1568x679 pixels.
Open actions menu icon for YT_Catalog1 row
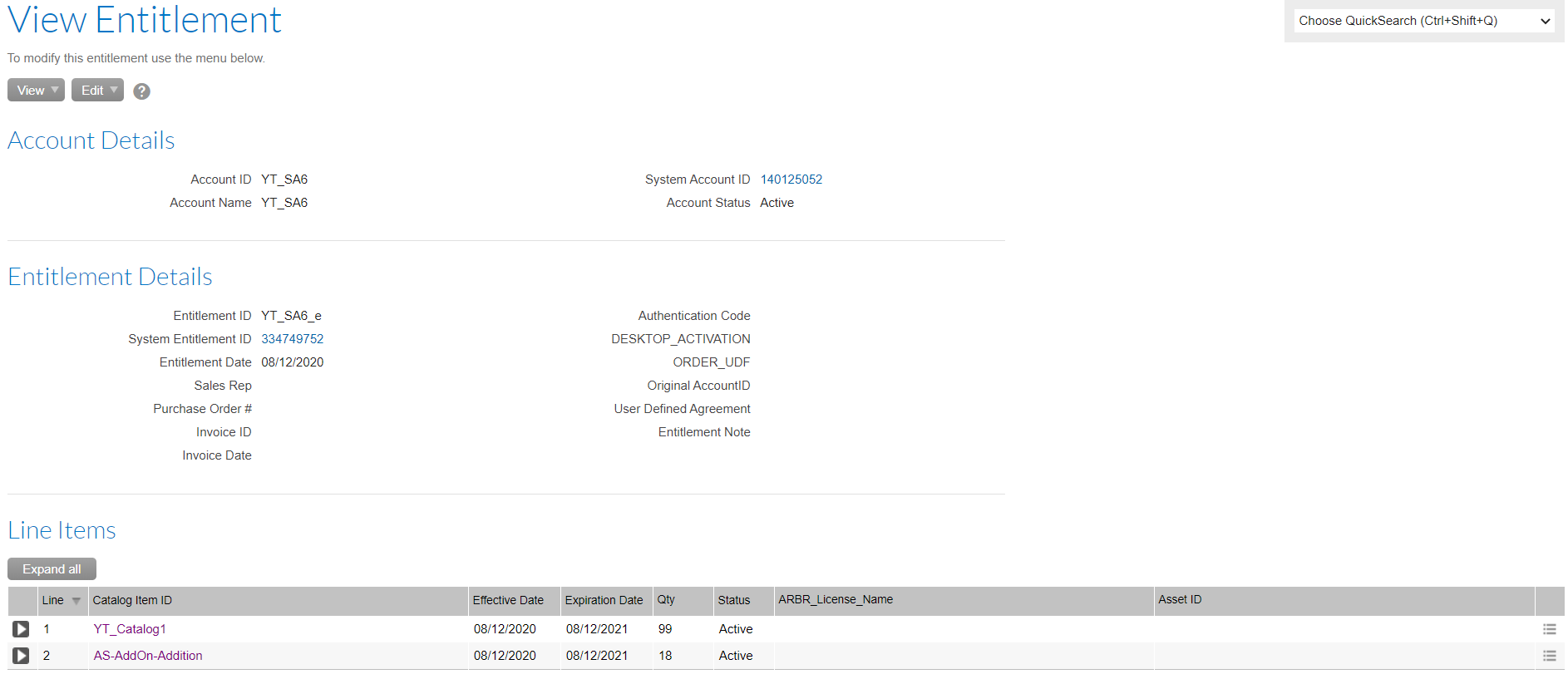point(1549,629)
